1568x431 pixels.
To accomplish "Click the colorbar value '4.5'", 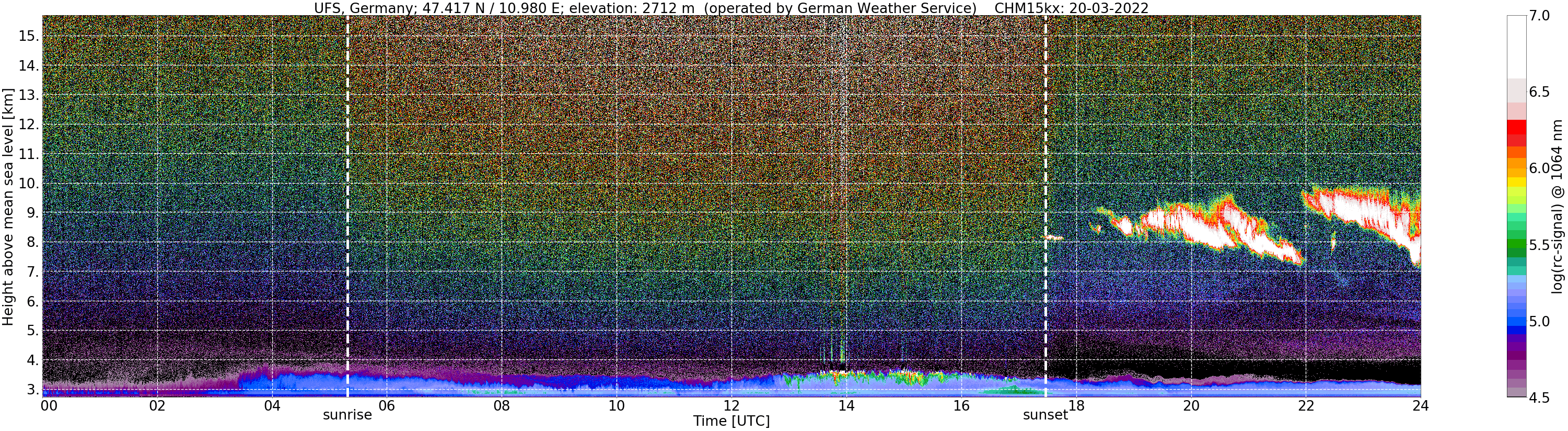I will 1540,398.
